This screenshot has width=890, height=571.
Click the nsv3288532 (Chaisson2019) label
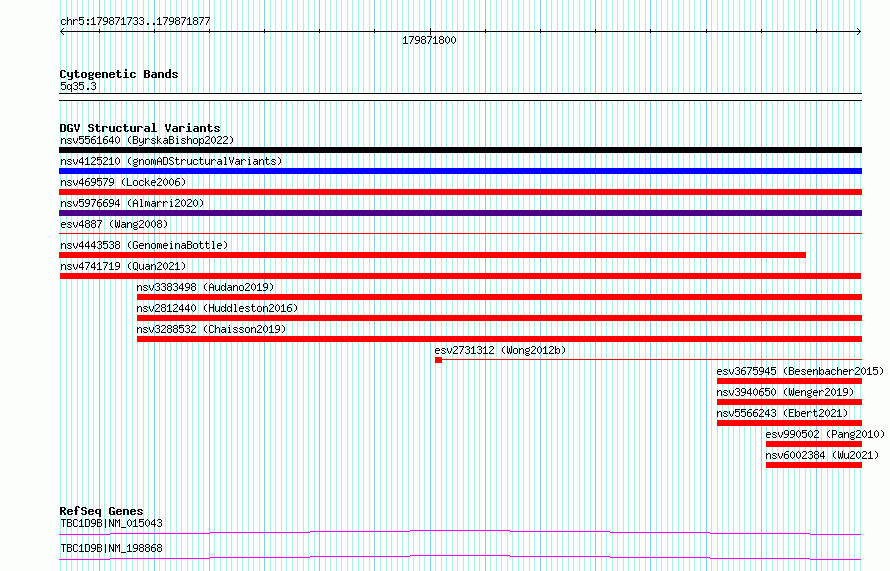point(211,329)
